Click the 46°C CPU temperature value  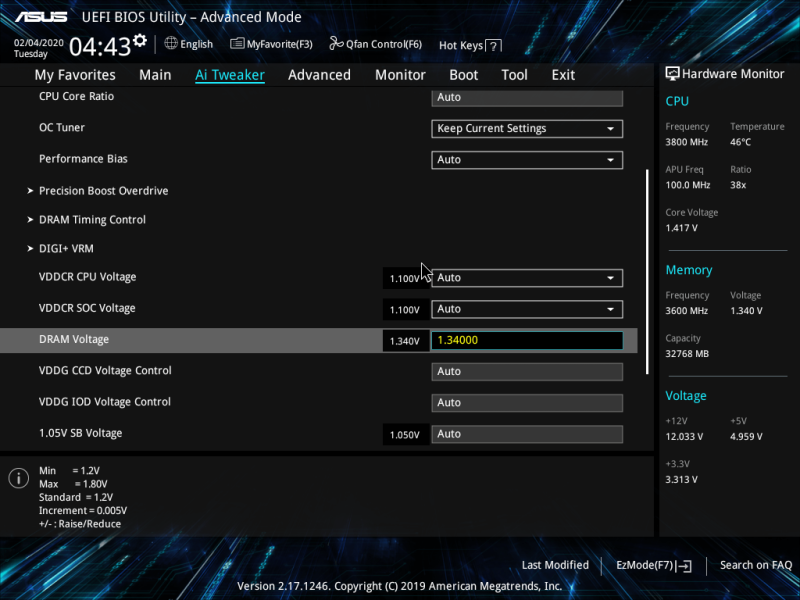pyautogui.click(x=740, y=142)
